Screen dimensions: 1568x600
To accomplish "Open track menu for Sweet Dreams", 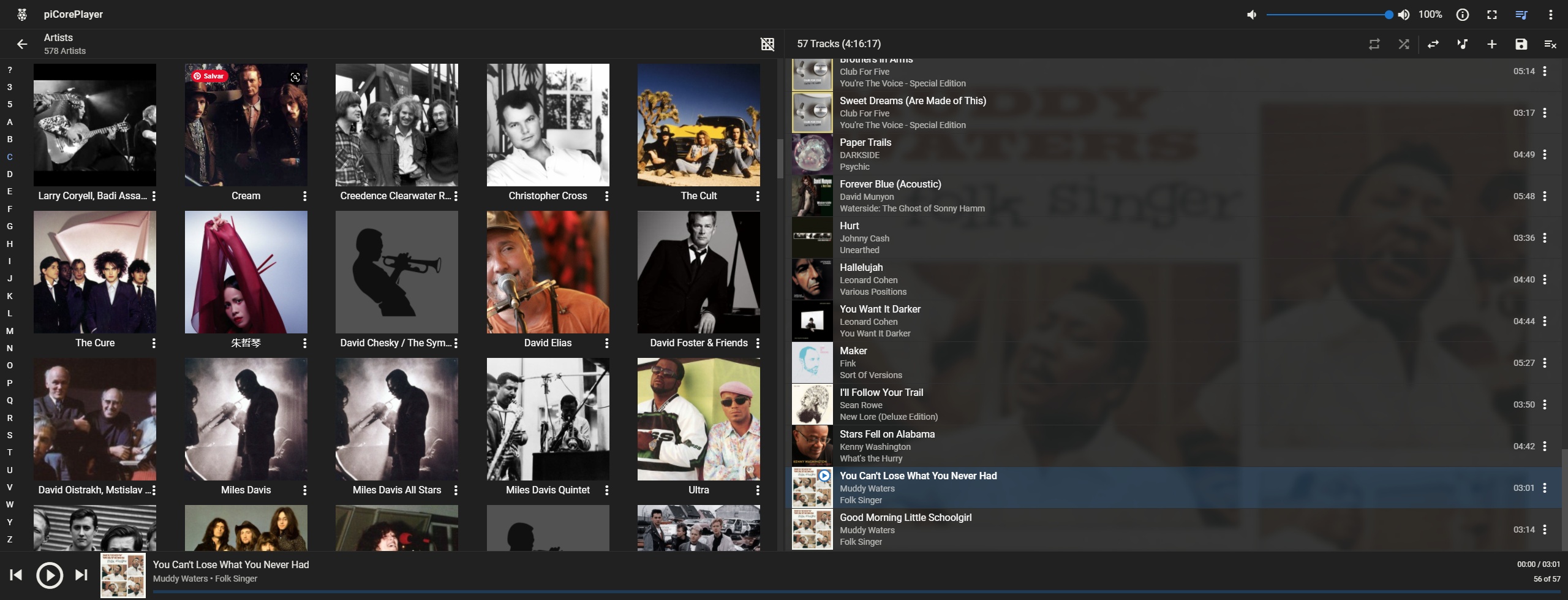I will 1545,113.
